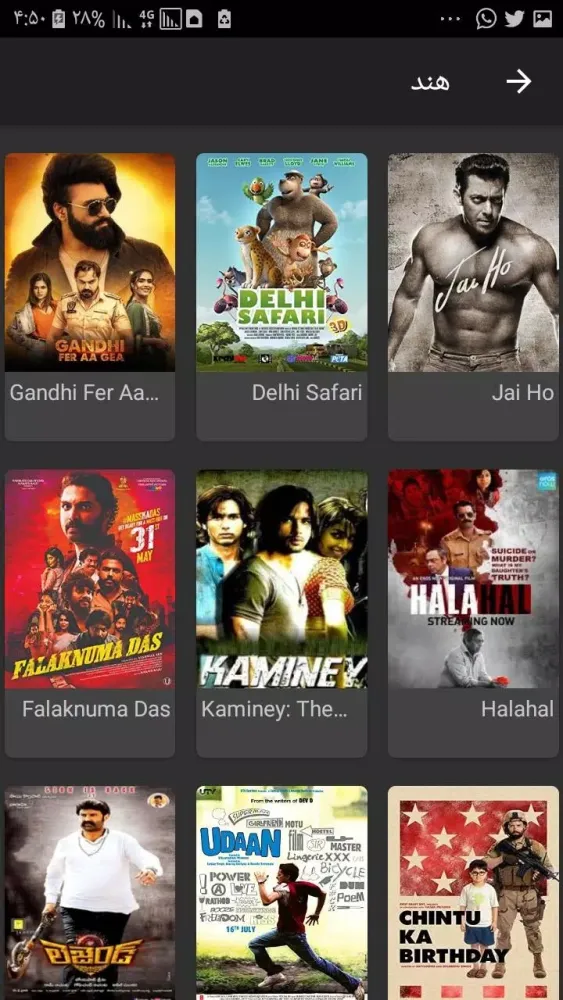This screenshot has width=563, height=1000.
Task: Open the Jai Ho movie poster
Action: click(473, 262)
